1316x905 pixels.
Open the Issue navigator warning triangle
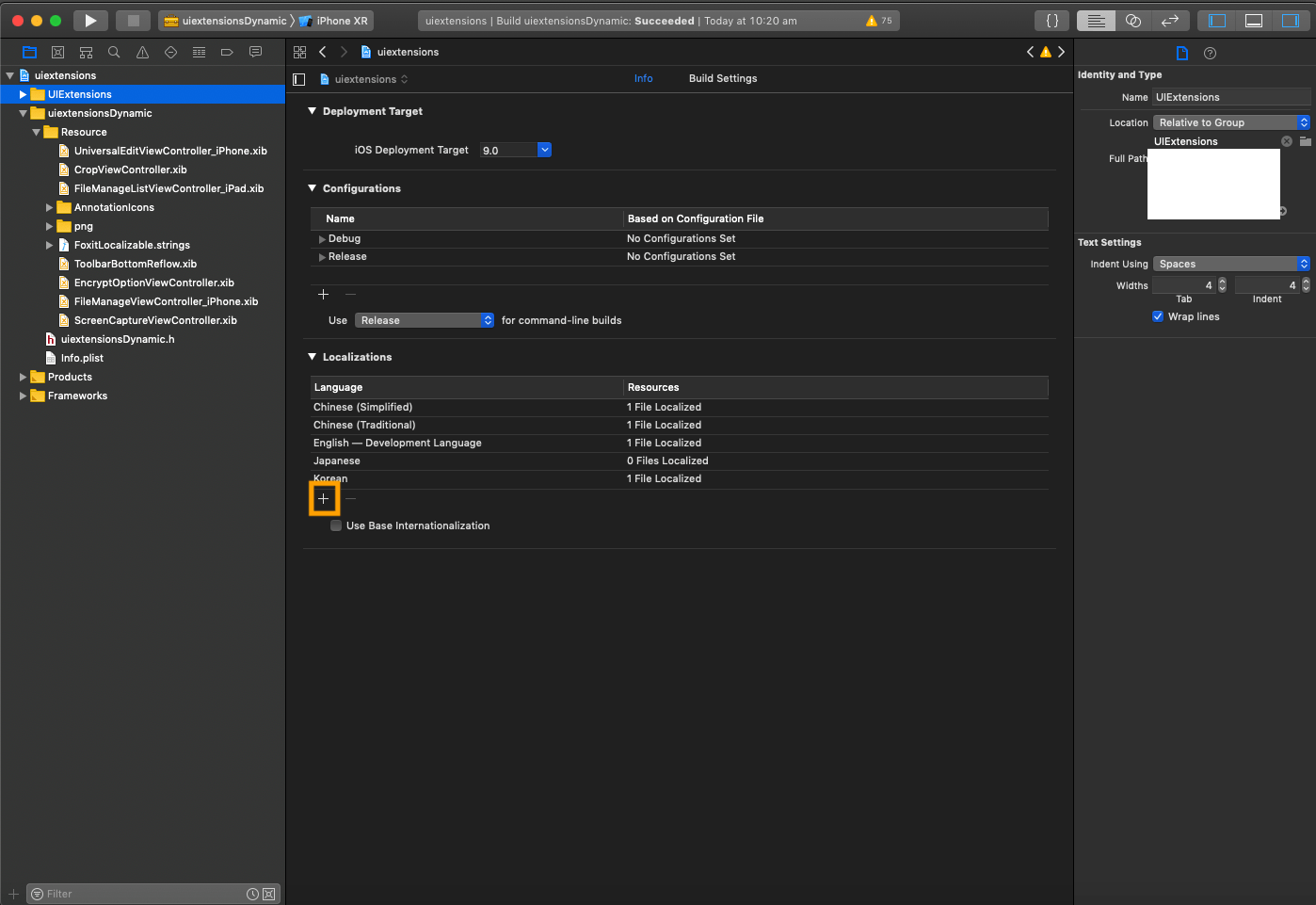[x=142, y=53]
